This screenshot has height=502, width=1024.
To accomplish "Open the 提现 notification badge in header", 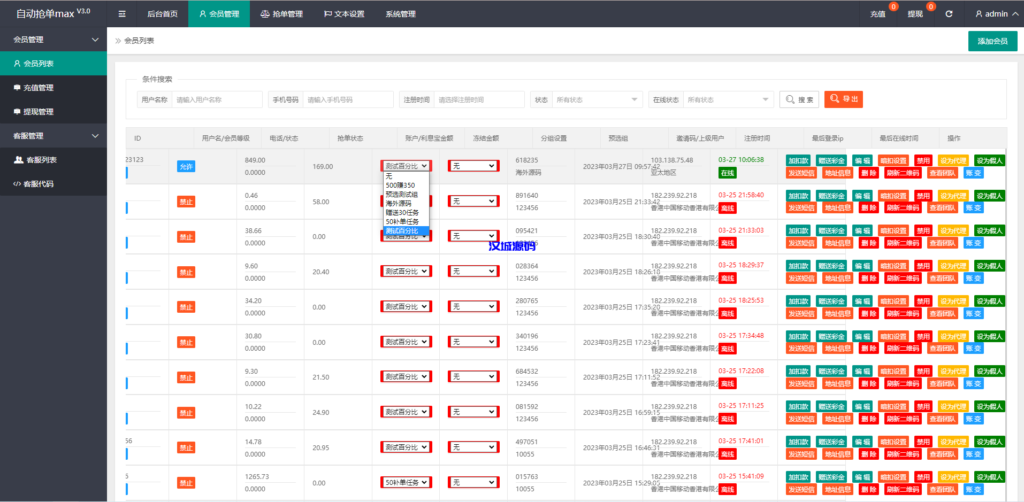I will 916,14.
